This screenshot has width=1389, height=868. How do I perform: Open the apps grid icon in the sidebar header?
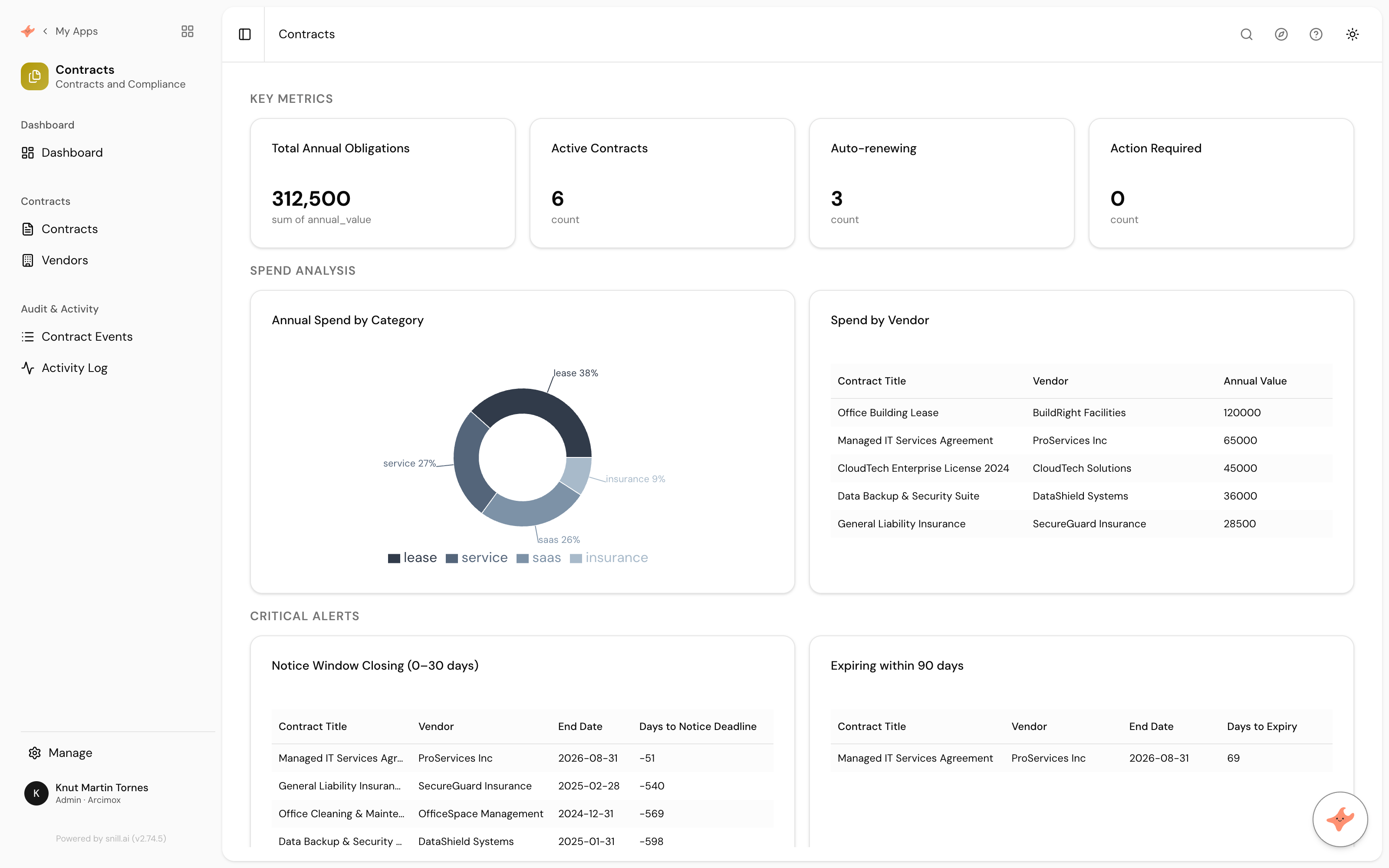point(187,31)
